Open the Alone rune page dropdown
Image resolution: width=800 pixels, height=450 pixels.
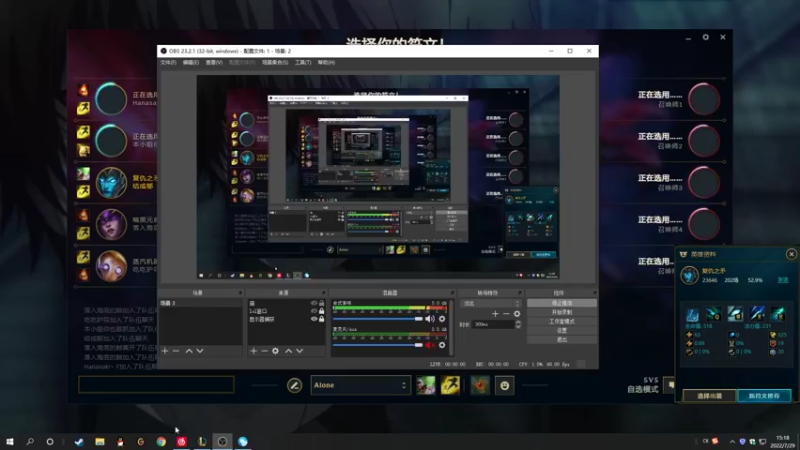pyautogui.click(x=360, y=385)
